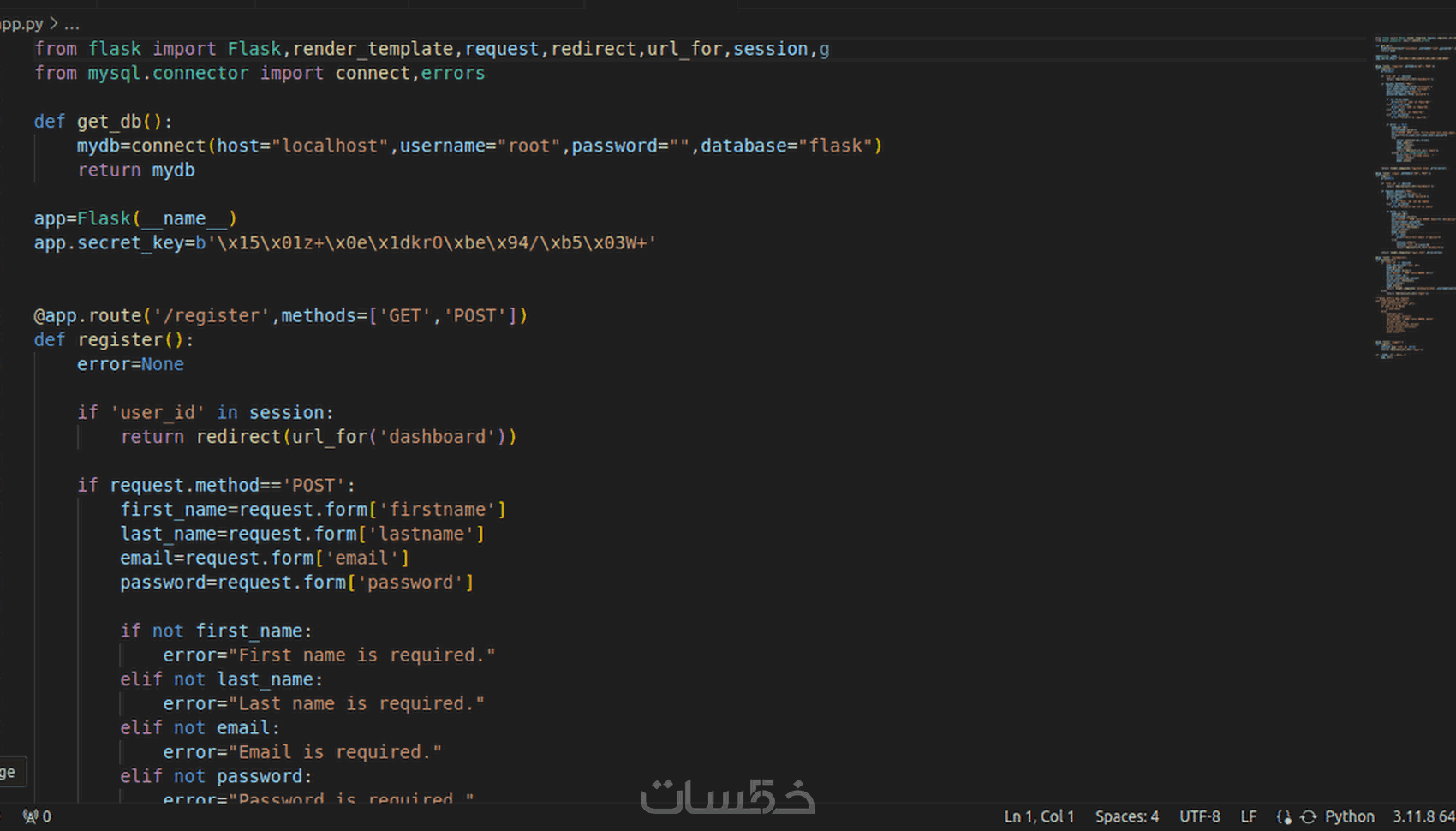Screen dimensions: 1456x831
Task: Open the breadcrumb ellipsis symbol list
Action: tap(72, 24)
